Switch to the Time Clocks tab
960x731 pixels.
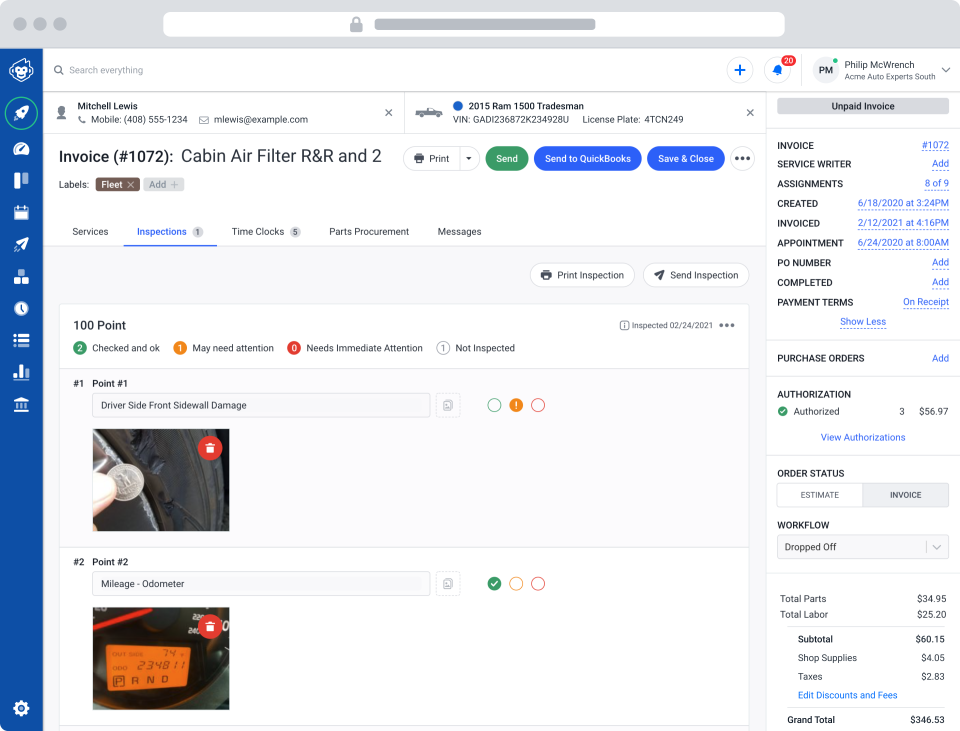click(x=258, y=231)
